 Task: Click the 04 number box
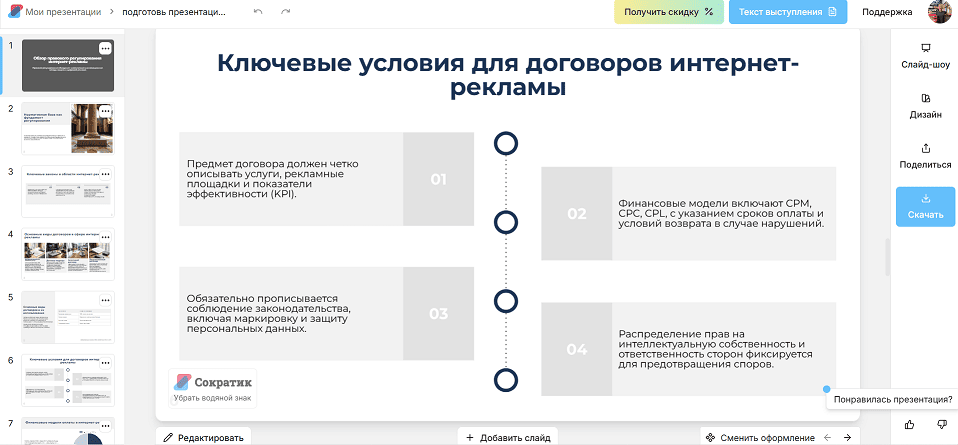pyautogui.click(x=577, y=349)
